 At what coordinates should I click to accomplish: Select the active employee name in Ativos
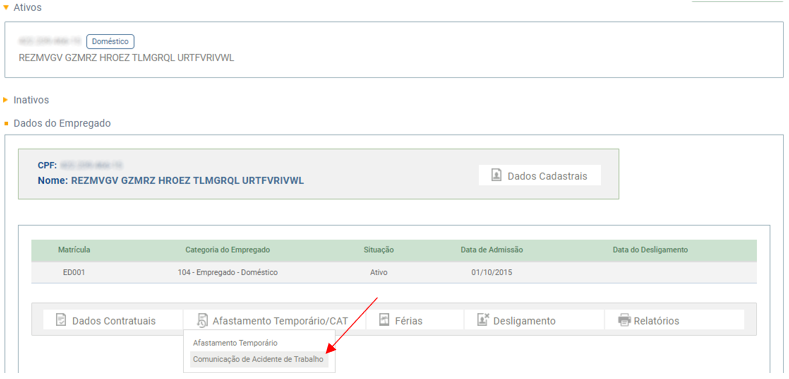[x=126, y=58]
